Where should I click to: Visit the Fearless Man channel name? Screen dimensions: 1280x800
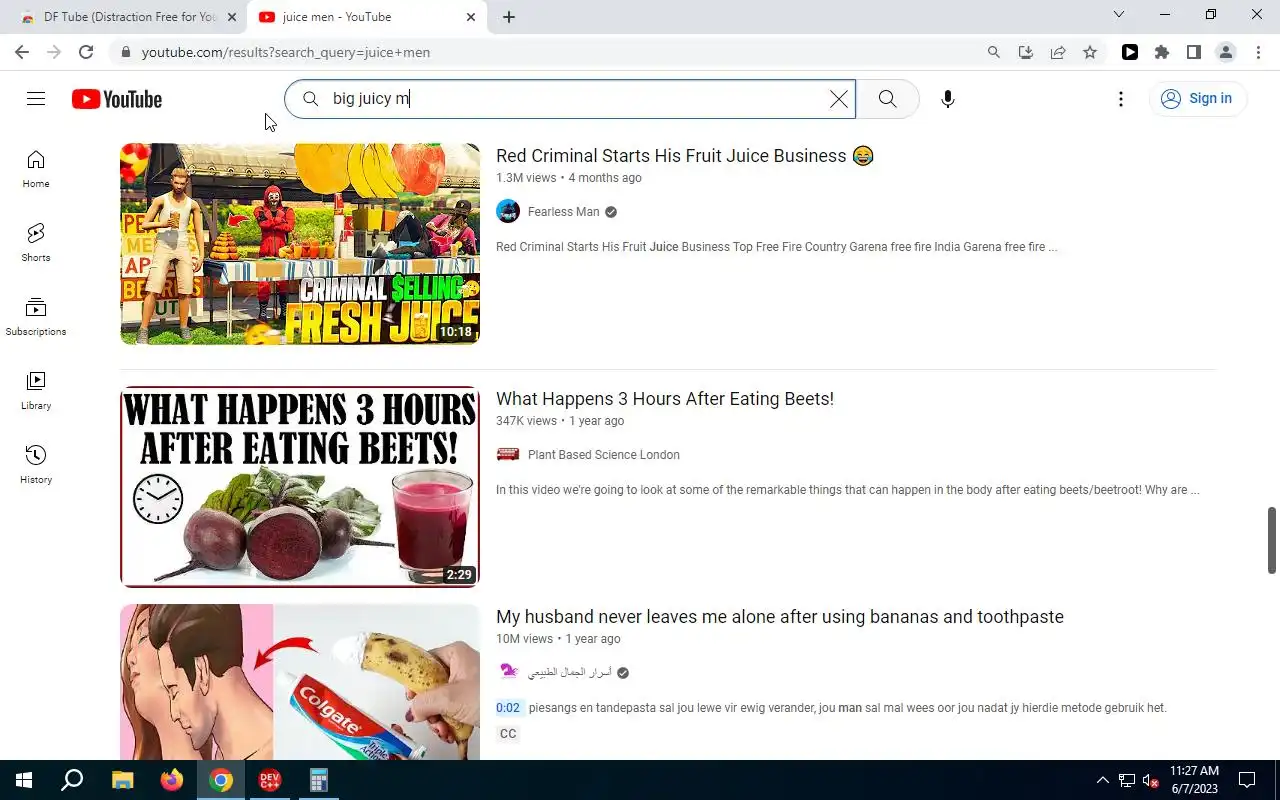click(x=564, y=212)
